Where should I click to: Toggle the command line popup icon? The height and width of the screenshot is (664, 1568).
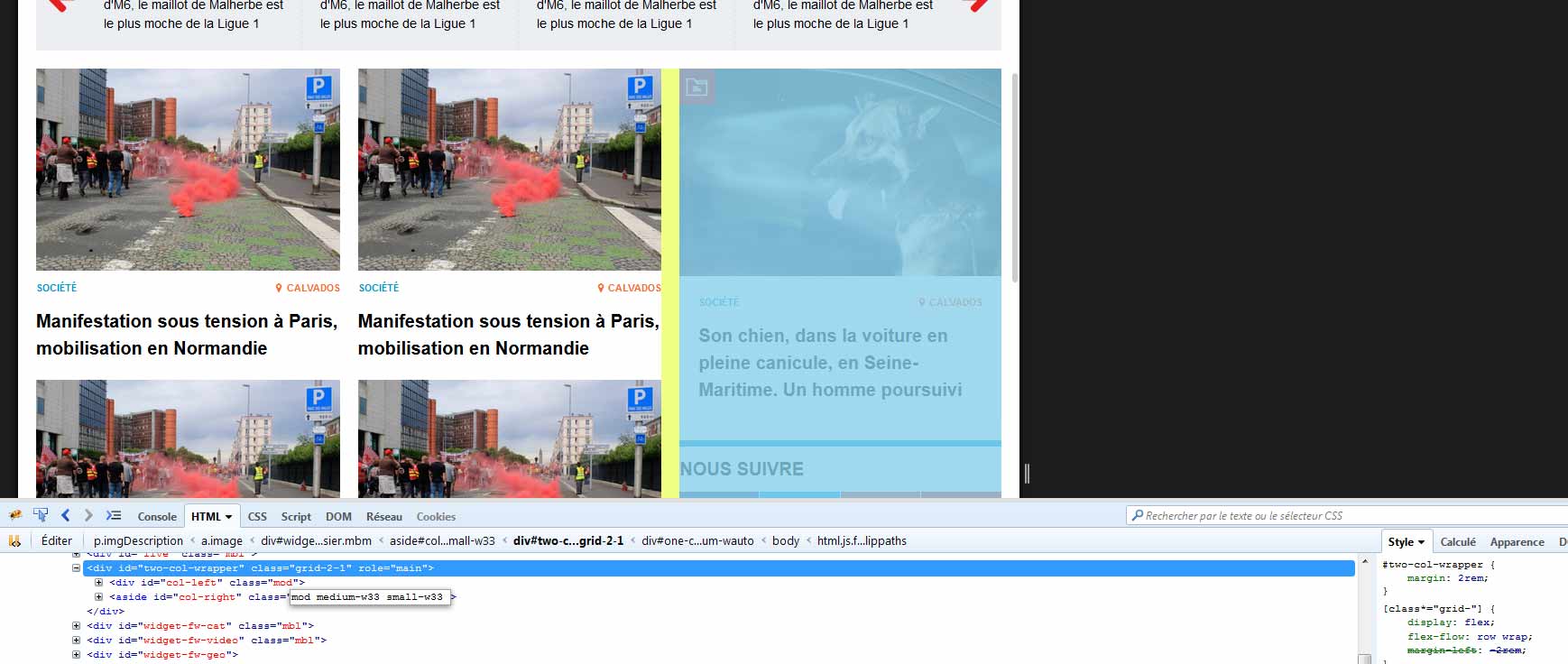[113, 515]
